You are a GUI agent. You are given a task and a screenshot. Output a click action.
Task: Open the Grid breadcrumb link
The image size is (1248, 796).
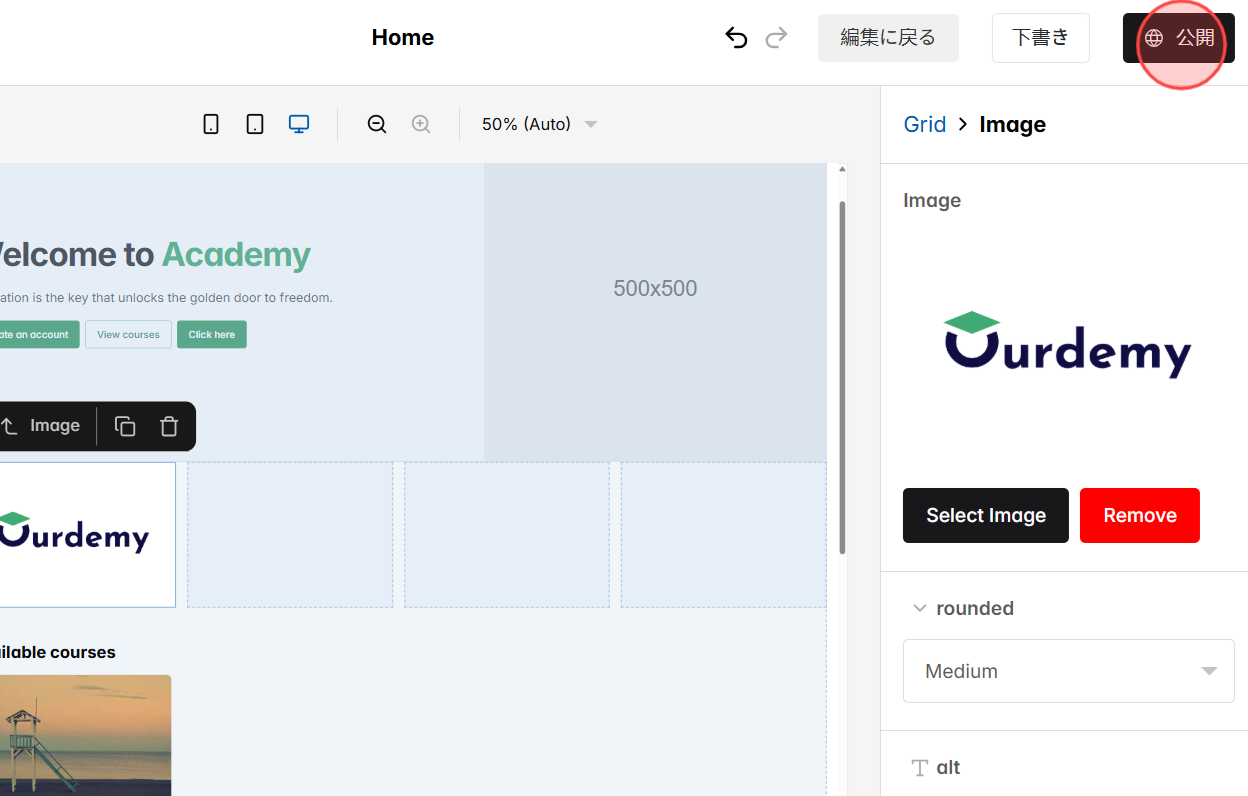tap(924, 124)
